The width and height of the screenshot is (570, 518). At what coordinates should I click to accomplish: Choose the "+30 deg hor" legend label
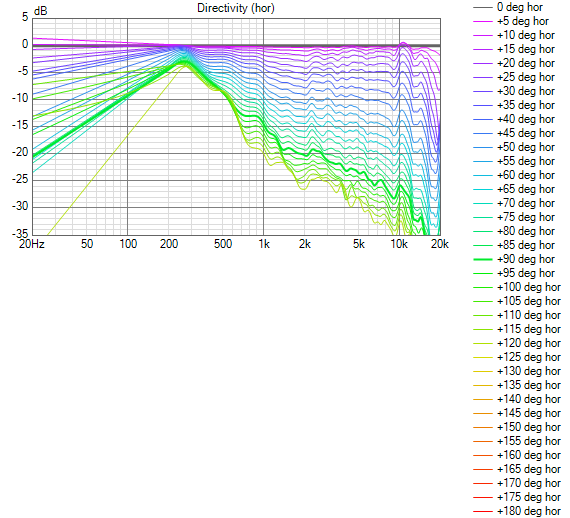(526, 91)
